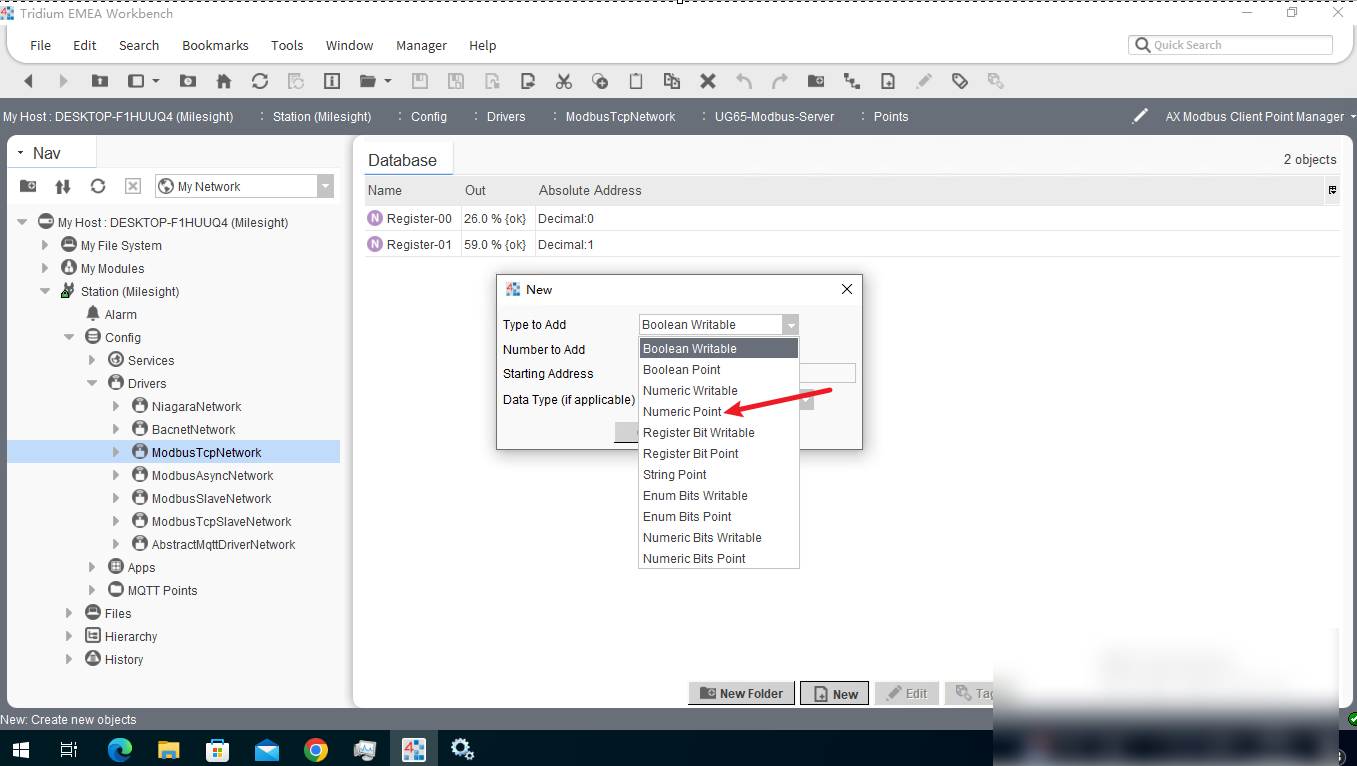
Task: Open File Explorer from the taskbar
Action: click(168, 749)
